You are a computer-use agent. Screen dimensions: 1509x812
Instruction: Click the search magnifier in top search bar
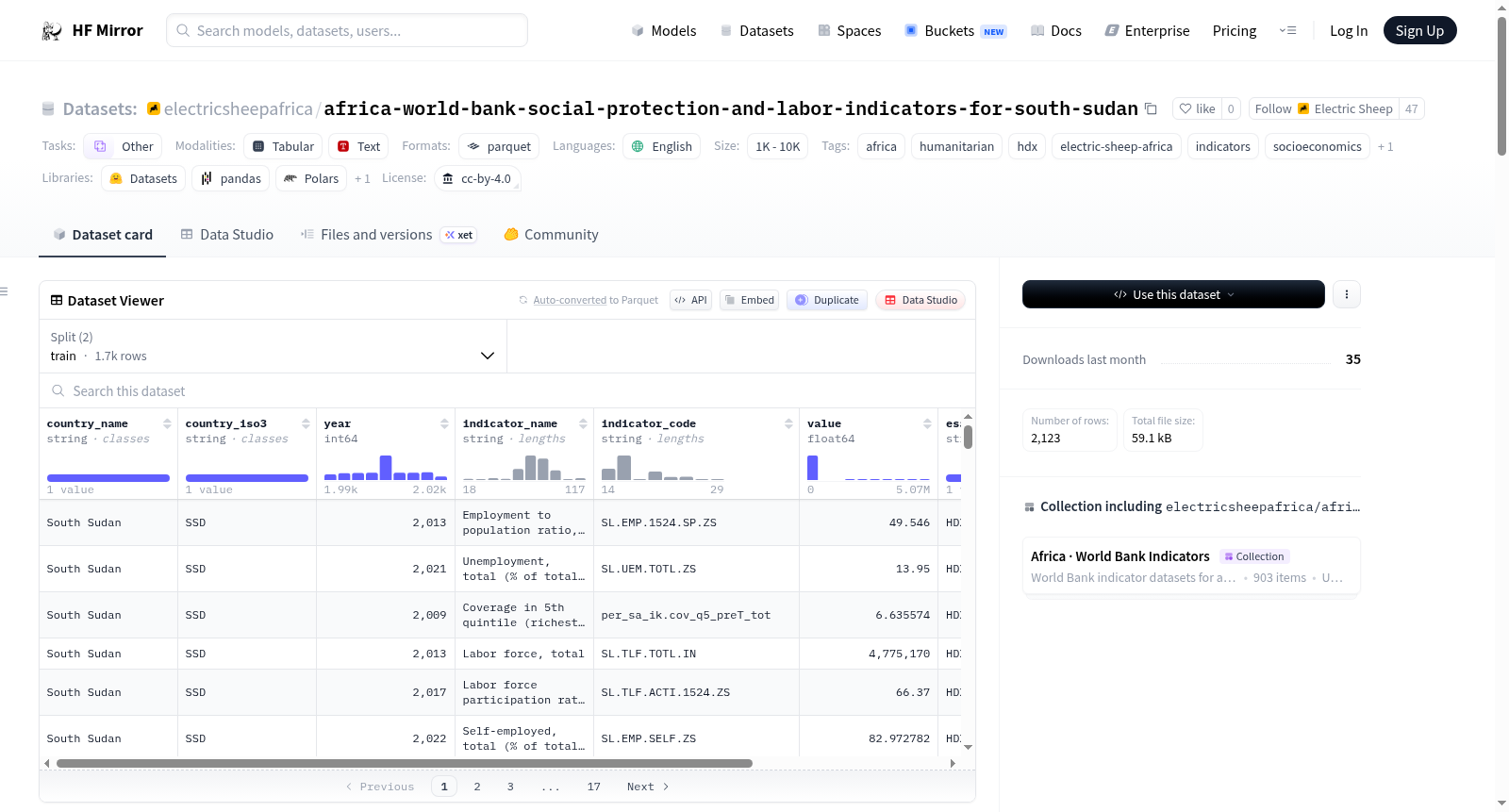tap(183, 30)
